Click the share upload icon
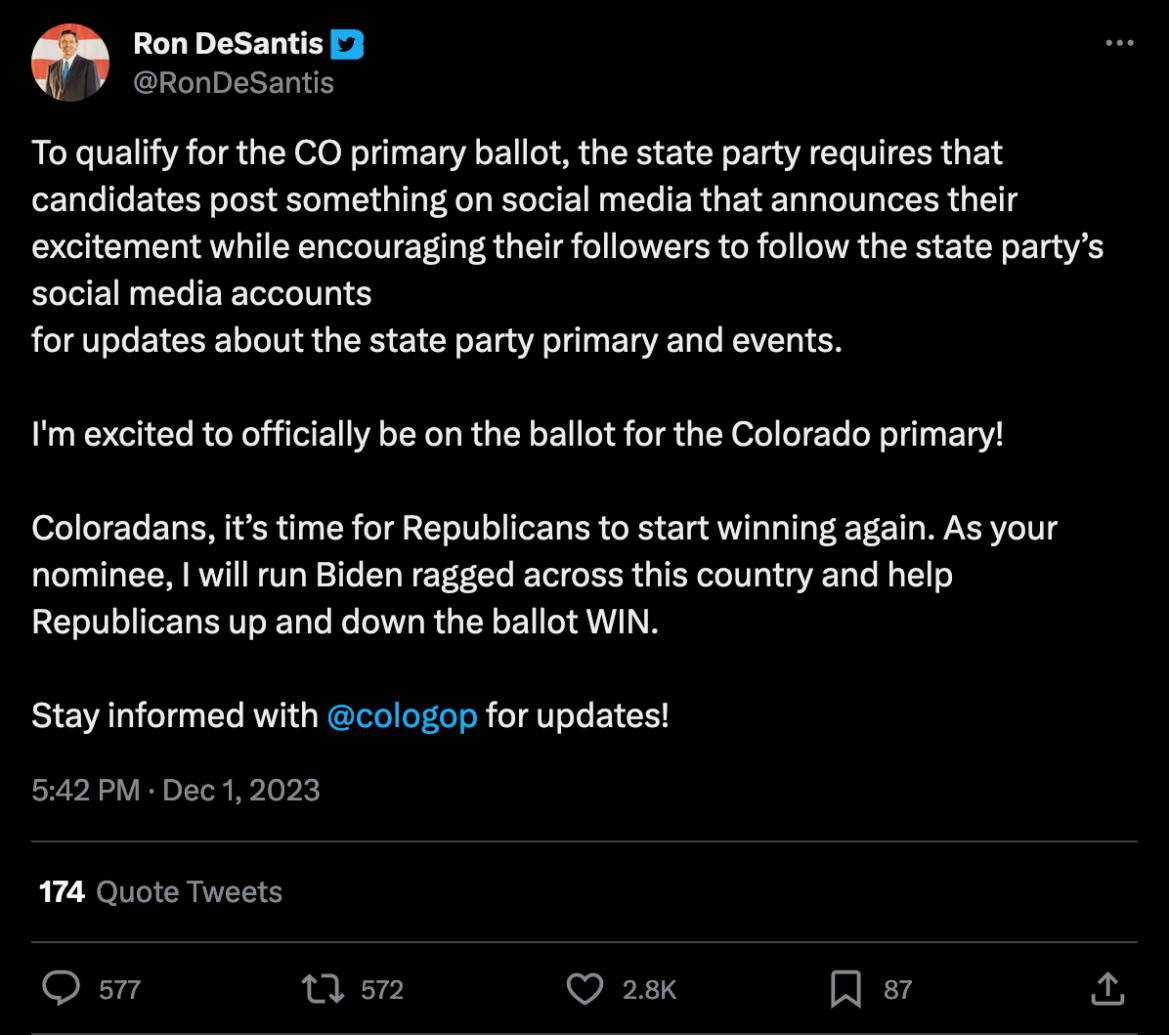Screen dimensions: 1169x1035 (1107, 989)
